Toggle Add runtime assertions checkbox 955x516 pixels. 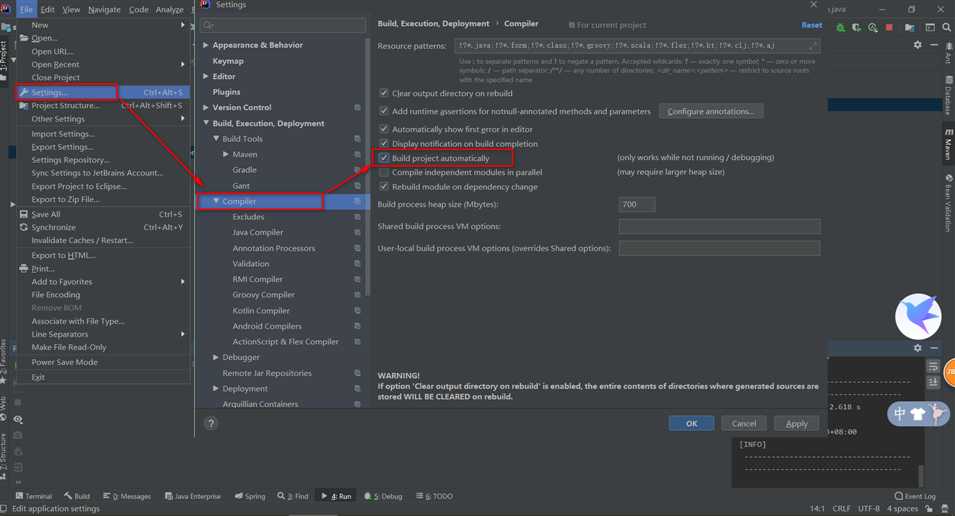(x=384, y=111)
